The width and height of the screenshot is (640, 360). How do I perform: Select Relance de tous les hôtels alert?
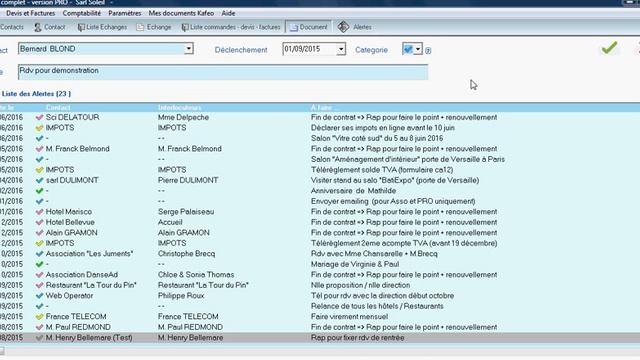[x=377, y=306]
